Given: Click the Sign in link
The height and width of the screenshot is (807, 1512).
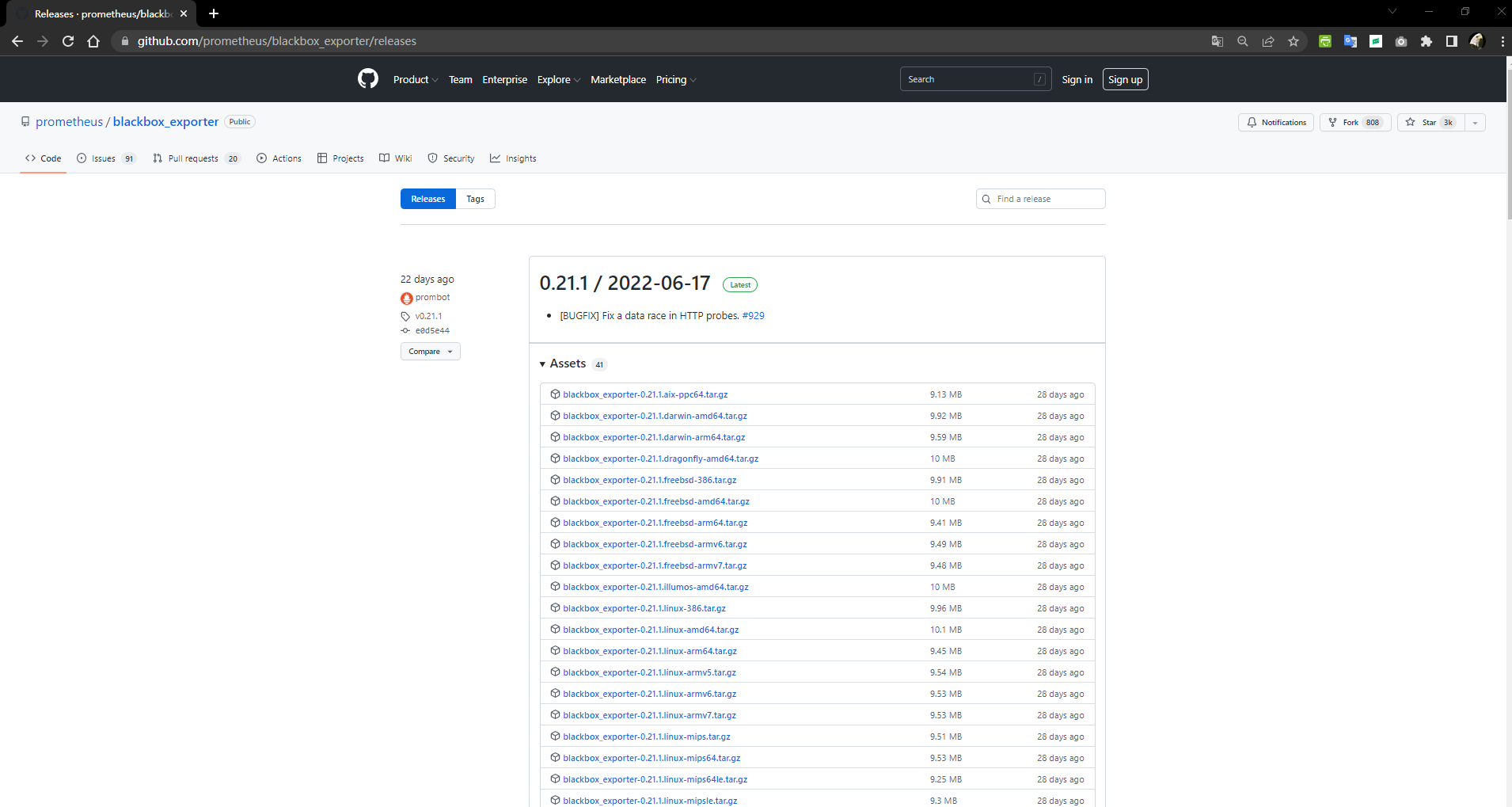Looking at the screenshot, I should 1077,79.
